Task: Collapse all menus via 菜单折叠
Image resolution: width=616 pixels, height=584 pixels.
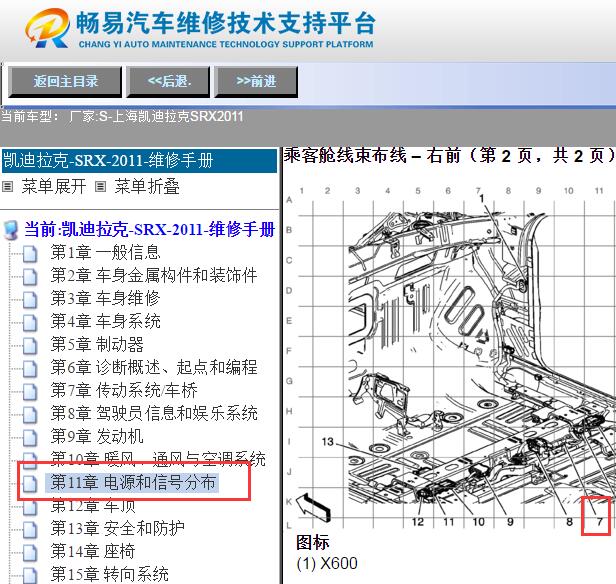Action: [x=147, y=186]
